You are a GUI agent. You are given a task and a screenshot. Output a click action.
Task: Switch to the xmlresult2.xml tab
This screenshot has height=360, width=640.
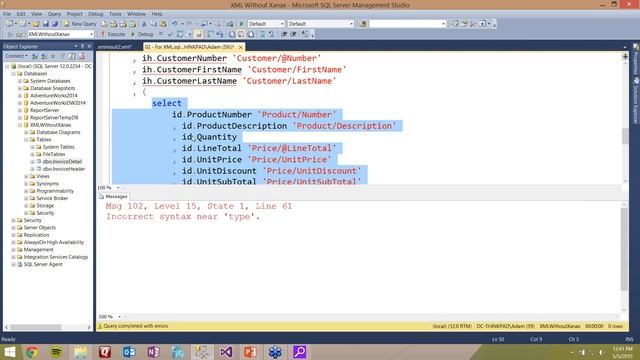[115, 47]
